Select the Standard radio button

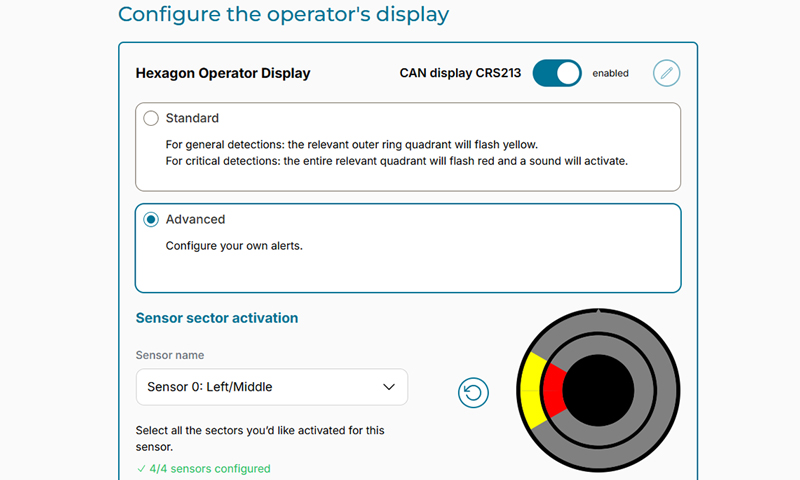(151, 118)
